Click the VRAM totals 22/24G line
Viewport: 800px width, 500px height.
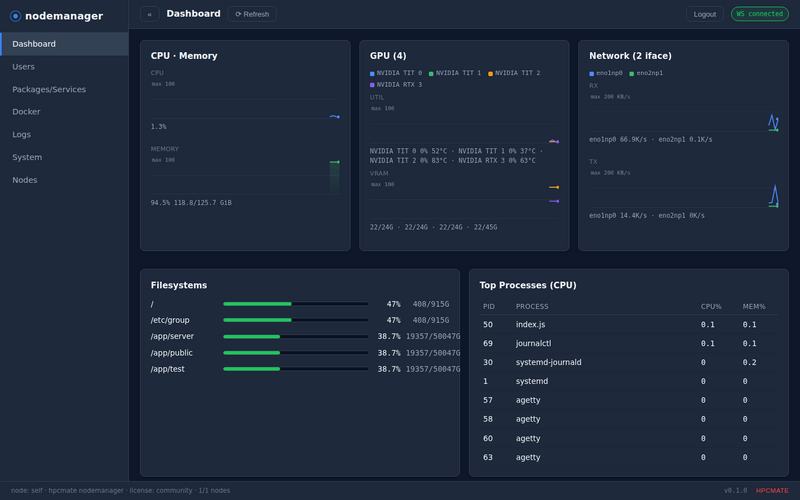click(433, 227)
